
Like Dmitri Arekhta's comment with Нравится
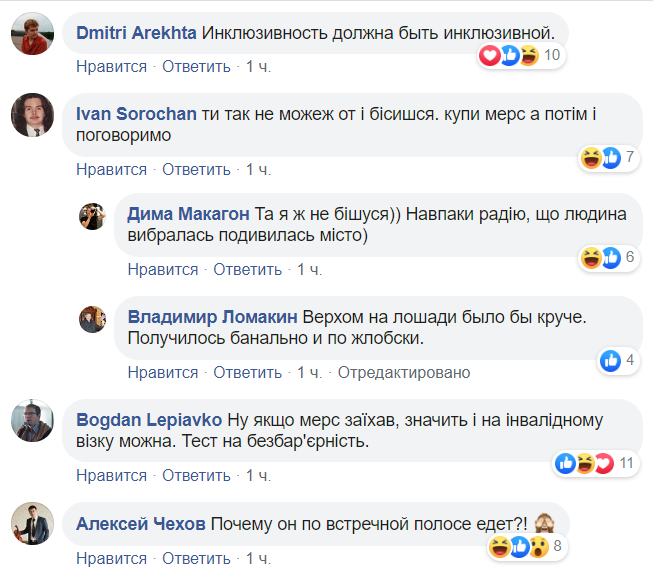[111, 67]
